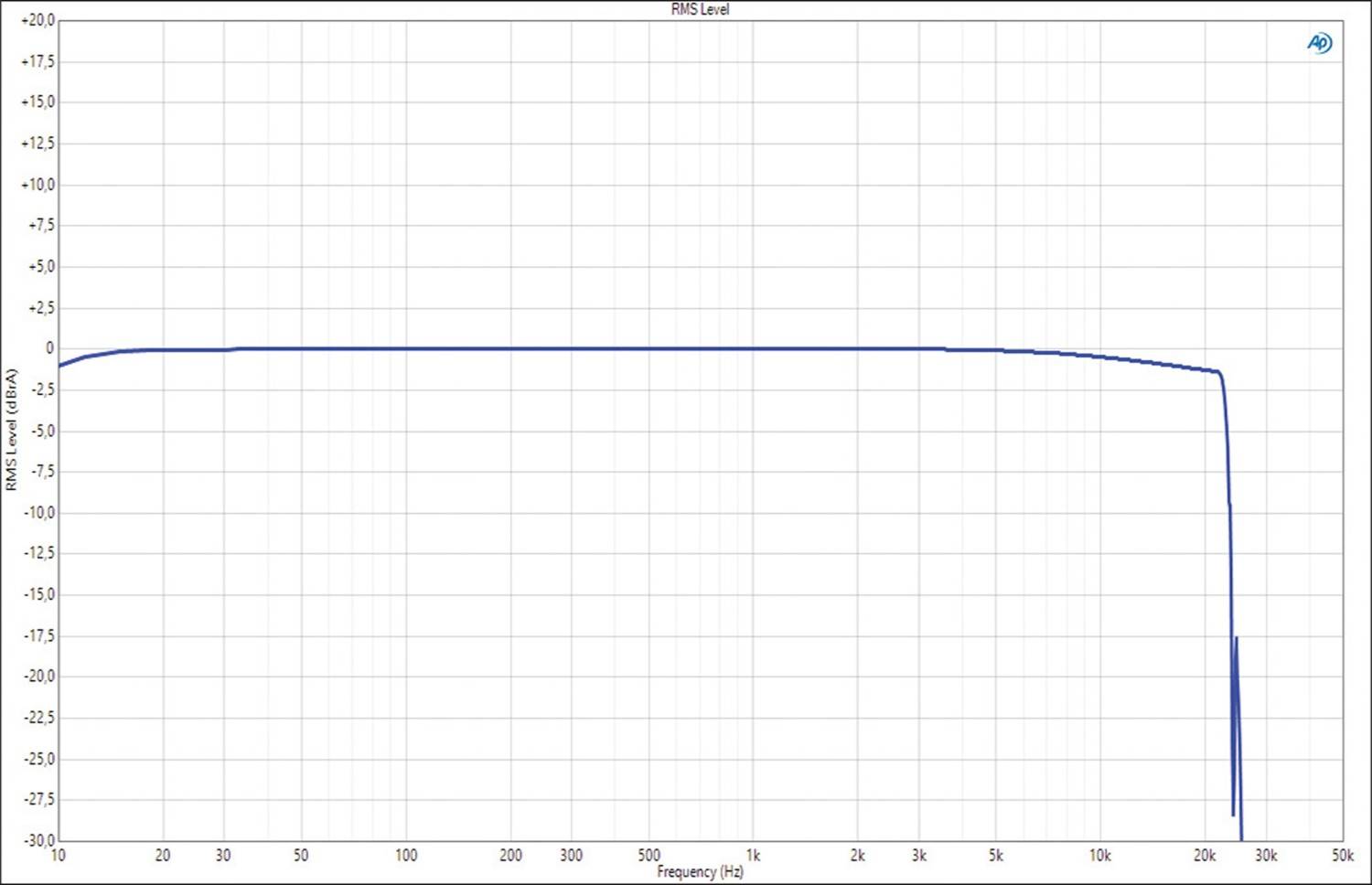
Task: Click the +17,5 level axis value
Action: pos(38,61)
